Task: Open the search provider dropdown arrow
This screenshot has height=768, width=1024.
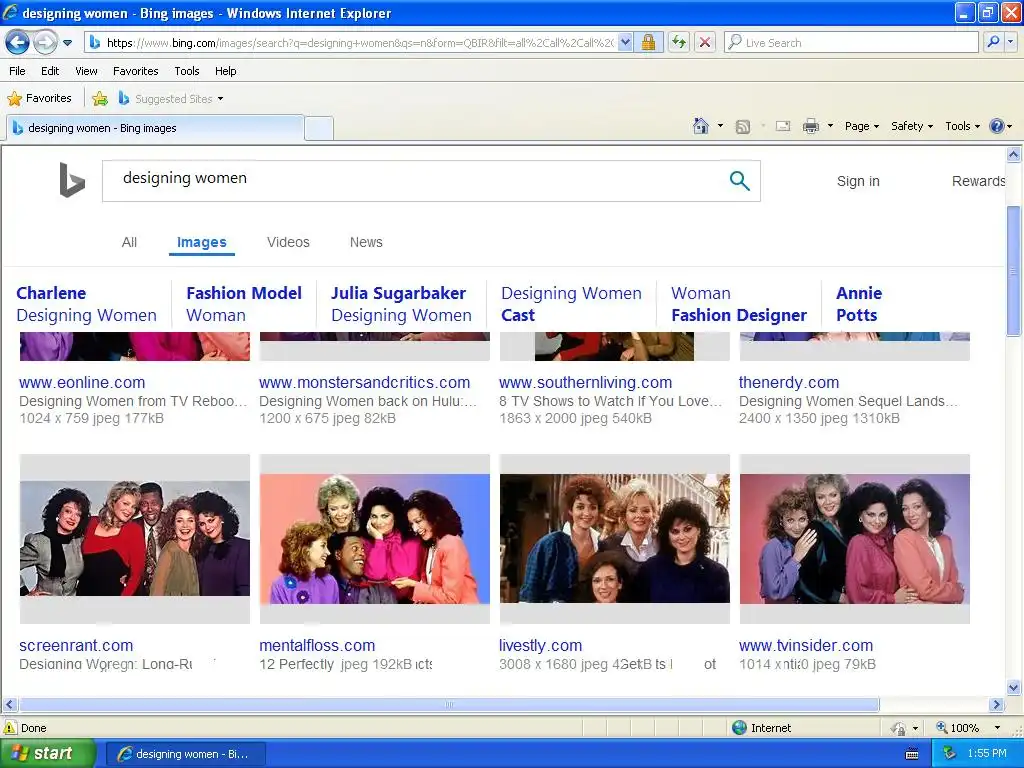Action: click(x=1011, y=42)
